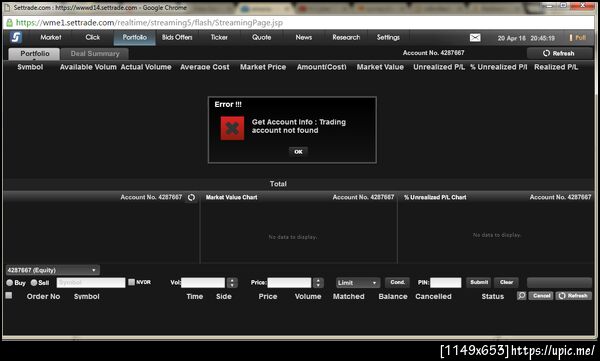The height and width of the screenshot is (361, 600).
Task: Open the Ticker menu
Action: tap(219, 38)
